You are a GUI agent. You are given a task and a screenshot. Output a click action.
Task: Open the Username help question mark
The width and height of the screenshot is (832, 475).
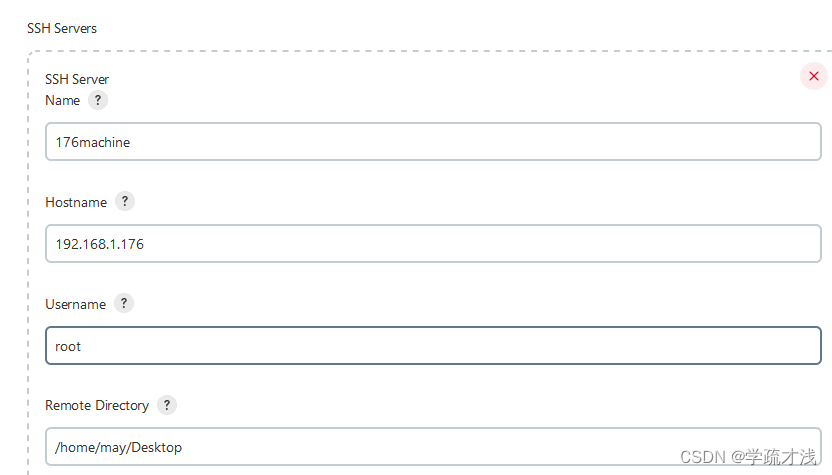(x=124, y=304)
